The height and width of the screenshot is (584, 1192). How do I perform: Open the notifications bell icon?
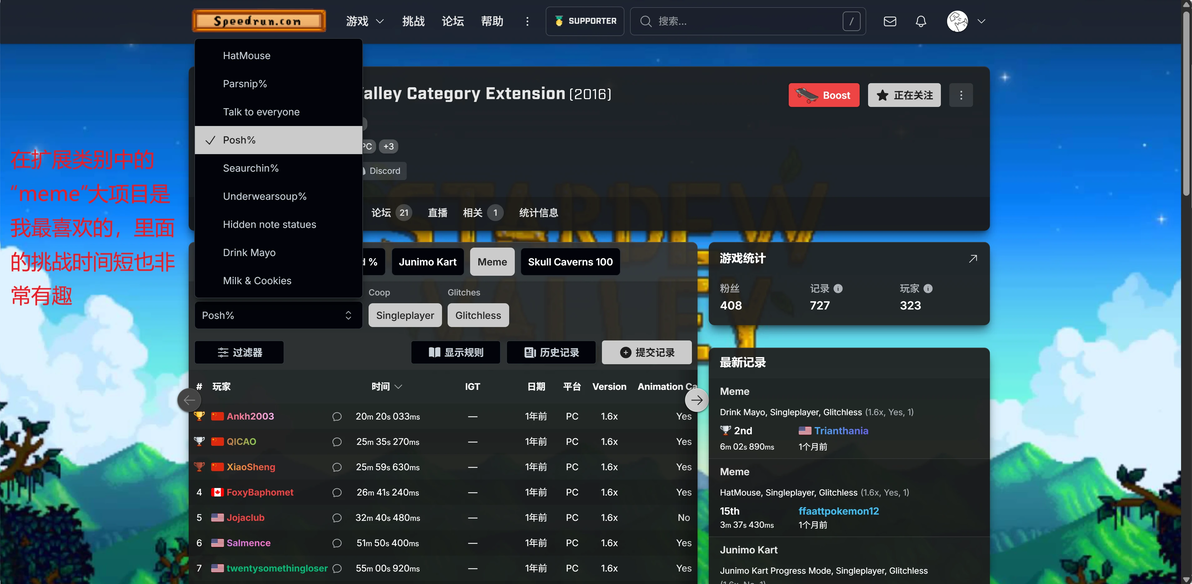click(921, 21)
